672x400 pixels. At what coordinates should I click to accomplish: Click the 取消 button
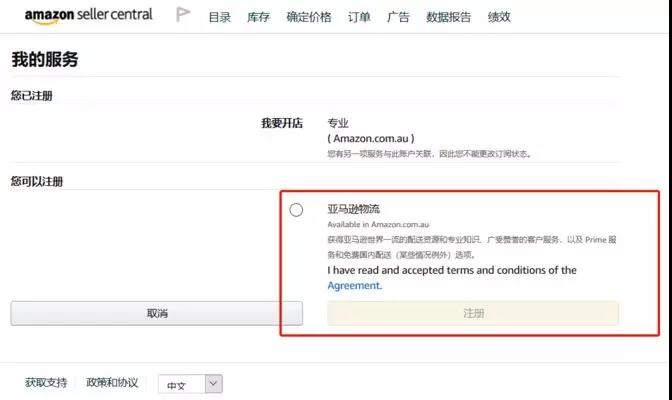[157, 313]
